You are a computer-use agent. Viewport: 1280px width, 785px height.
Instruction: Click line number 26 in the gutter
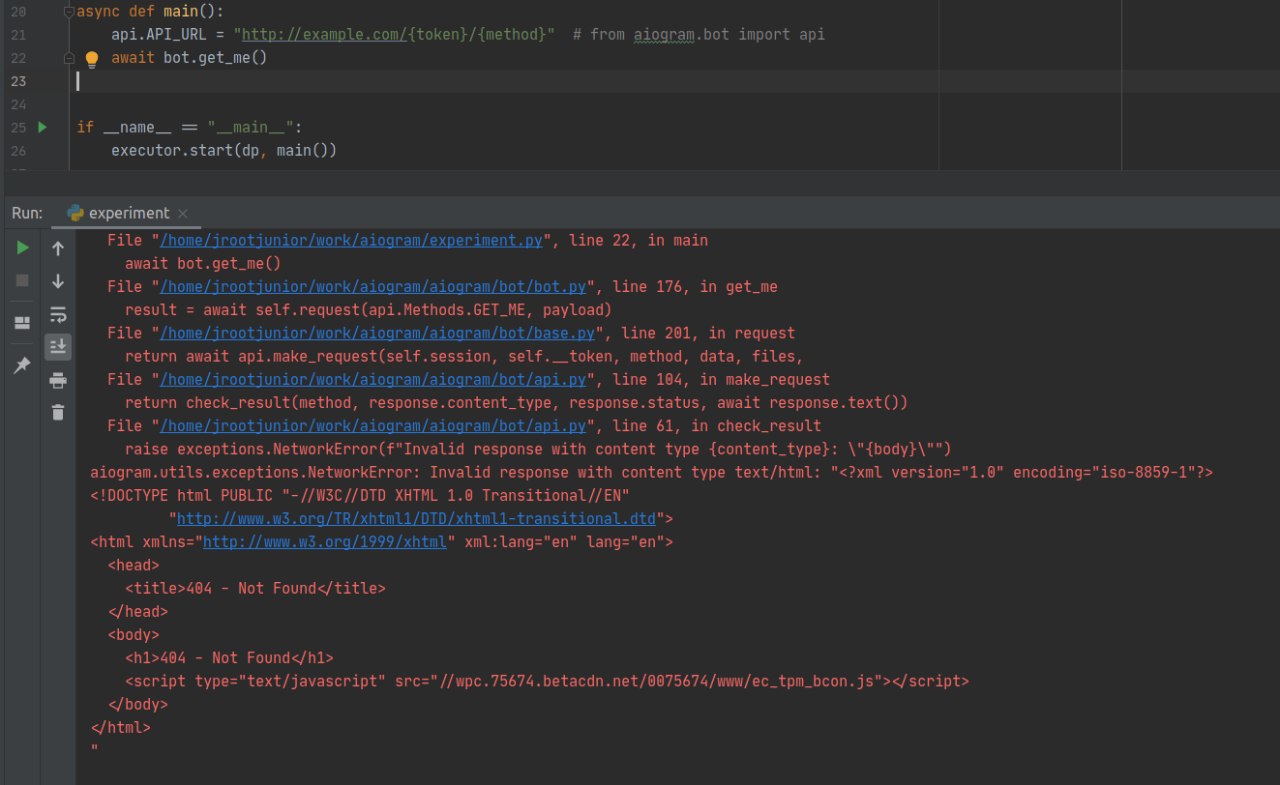[x=19, y=151]
